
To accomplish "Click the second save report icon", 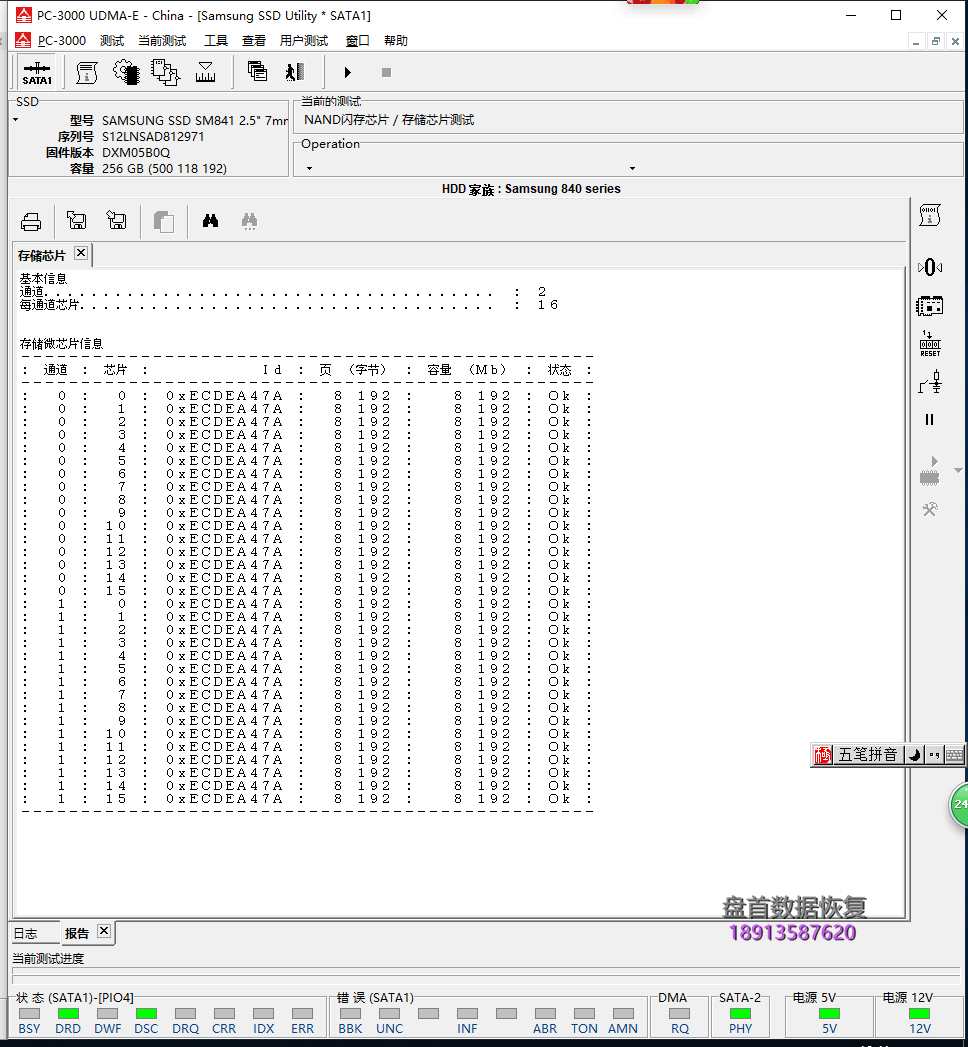I will tap(116, 220).
